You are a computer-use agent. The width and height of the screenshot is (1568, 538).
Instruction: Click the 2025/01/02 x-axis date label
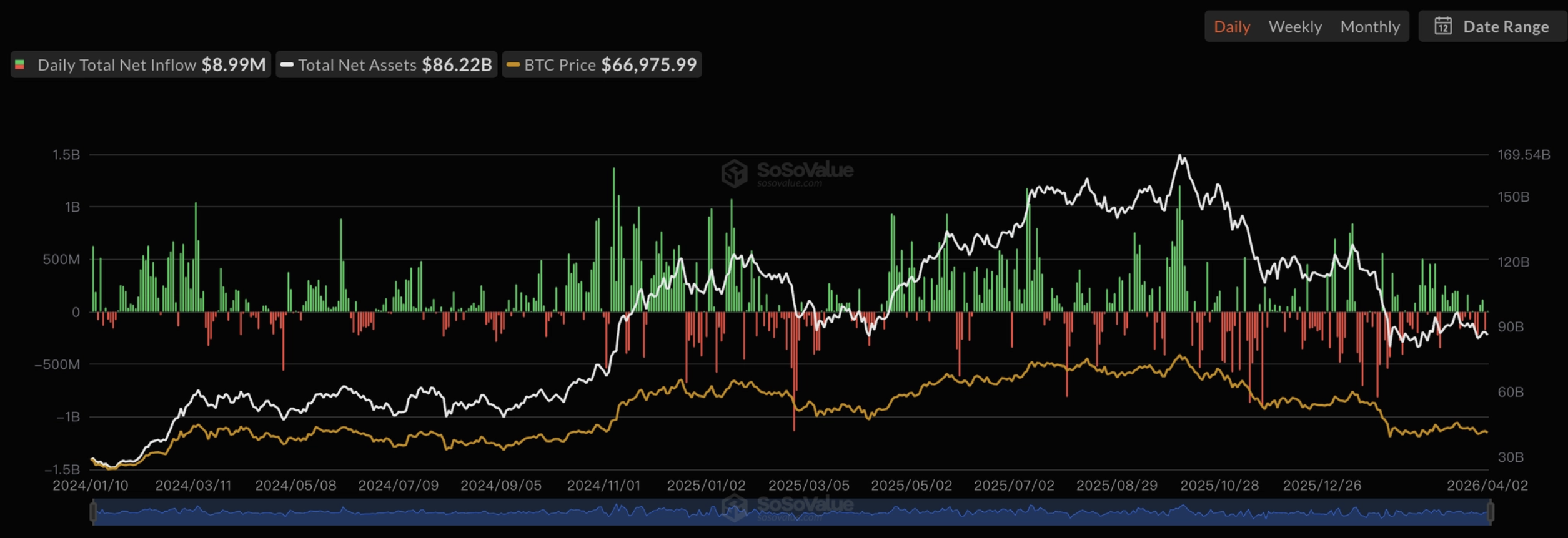706,486
